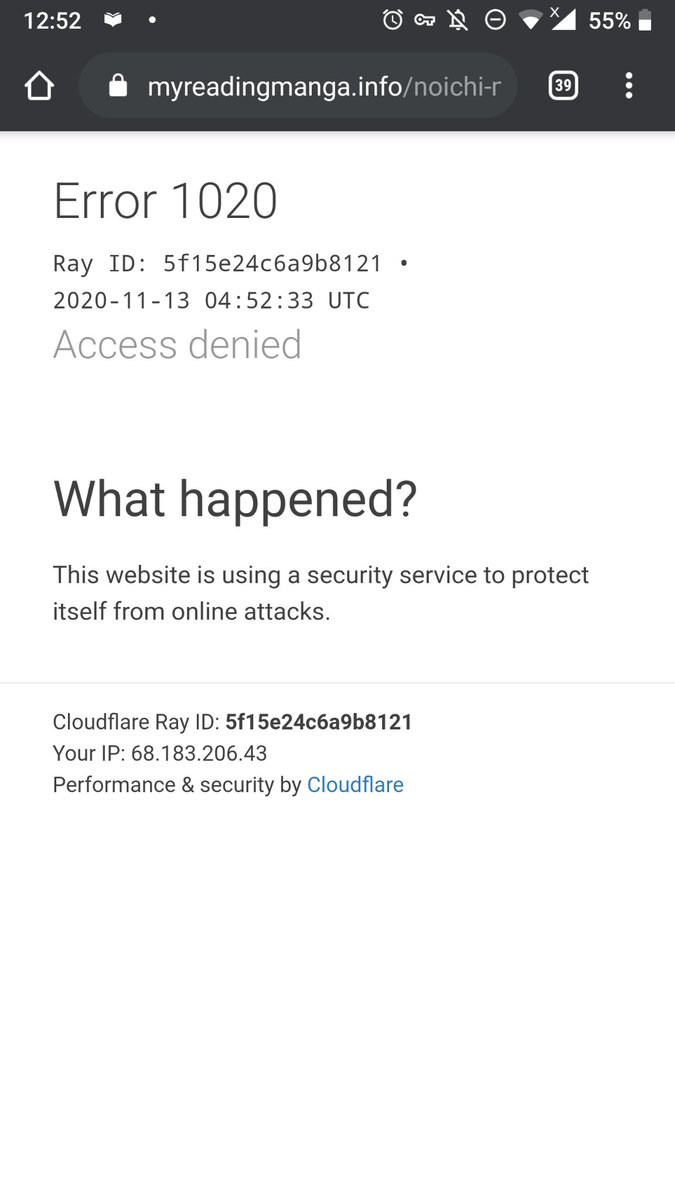Open the tab switcher showing 39 tabs
Viewport: 675px width, 1200px height.
pyautogui.click(x=563, y=86)
